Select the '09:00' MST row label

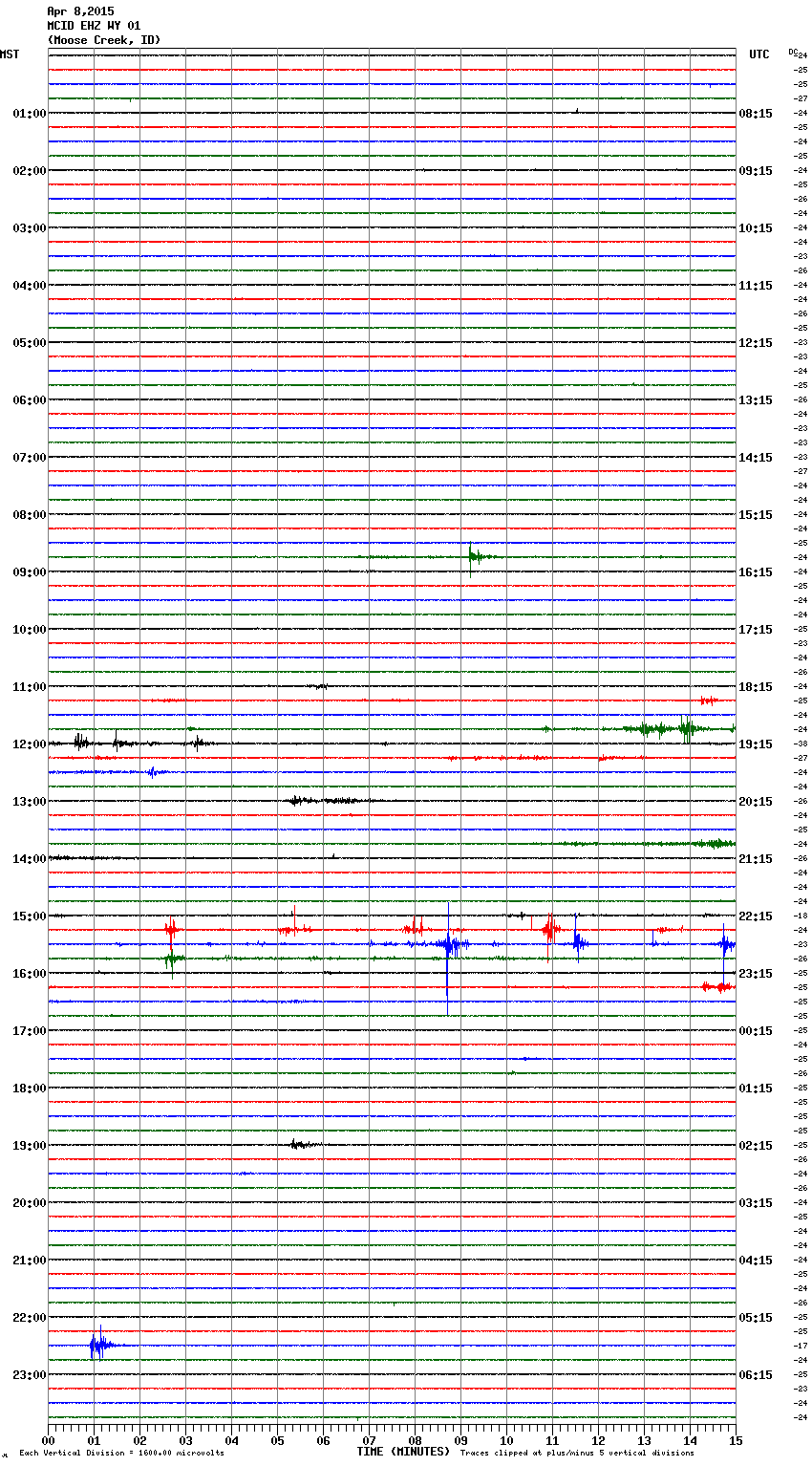pos(29,572)
